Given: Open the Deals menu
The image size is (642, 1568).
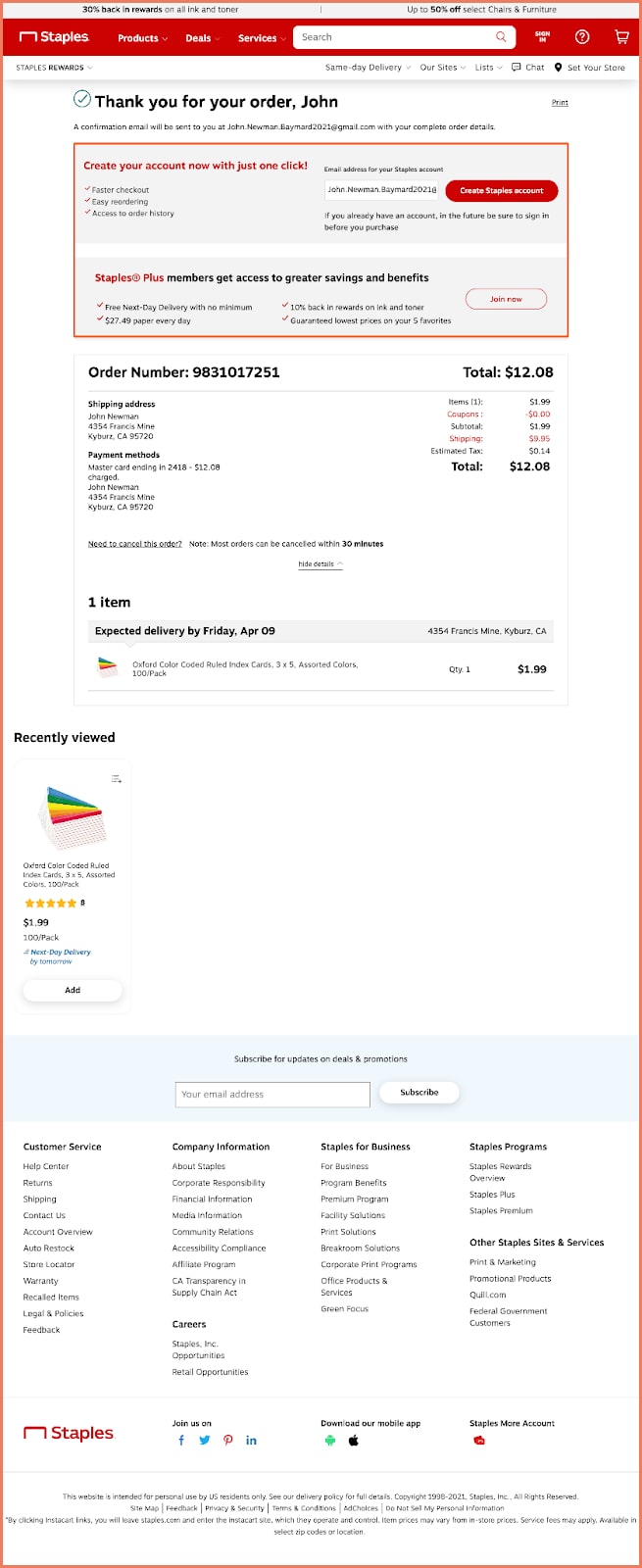Looking at the screenshot, I should tap(200, 37).
